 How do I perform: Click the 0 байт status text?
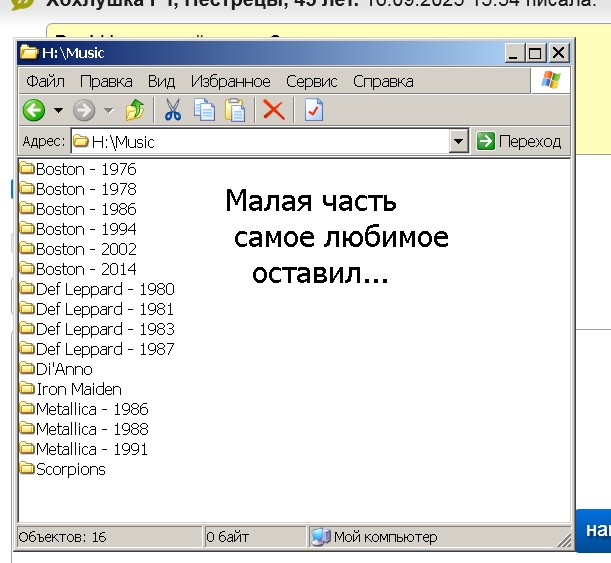227,537
